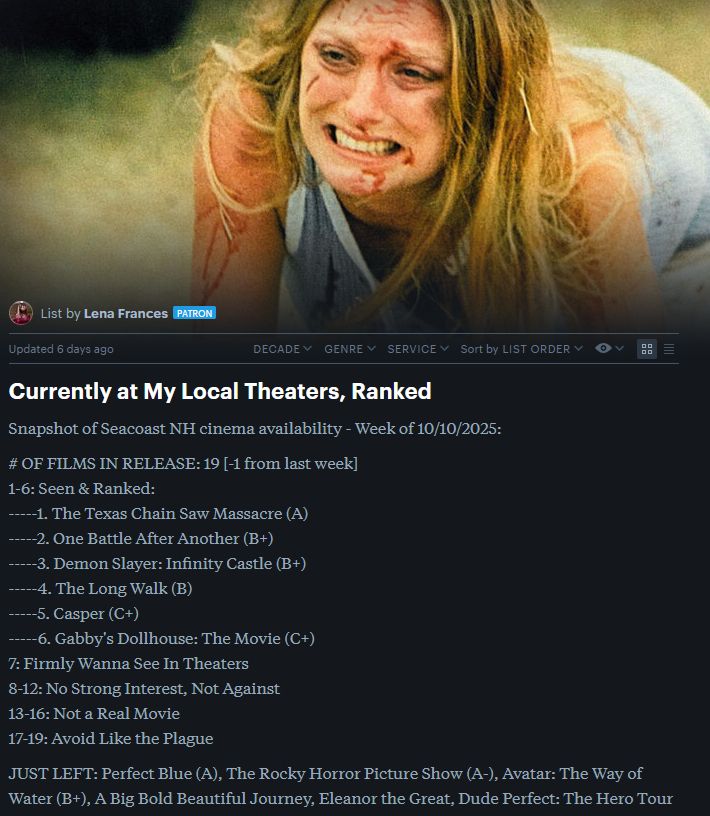Toggle the eye visibility filter icon
Image resolution: width=710 pixels, height=816 pixels.
click(x=603, y=348)
